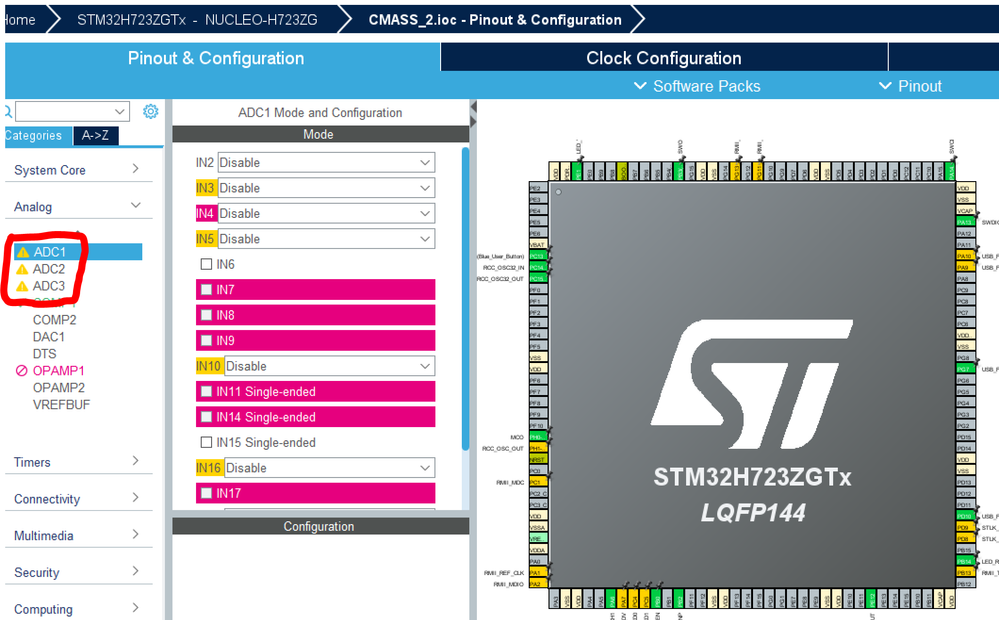Select the PC14 pin labeled RCC_OSC32_IN

click(538, 268)
